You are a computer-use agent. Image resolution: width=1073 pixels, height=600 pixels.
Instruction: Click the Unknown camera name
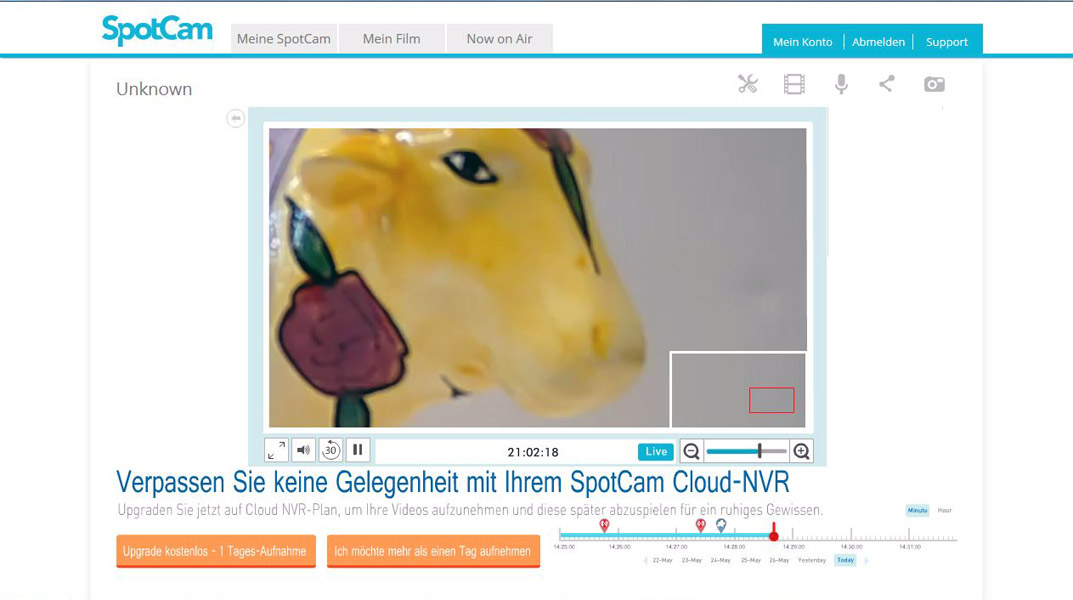(x=154, y=89)
